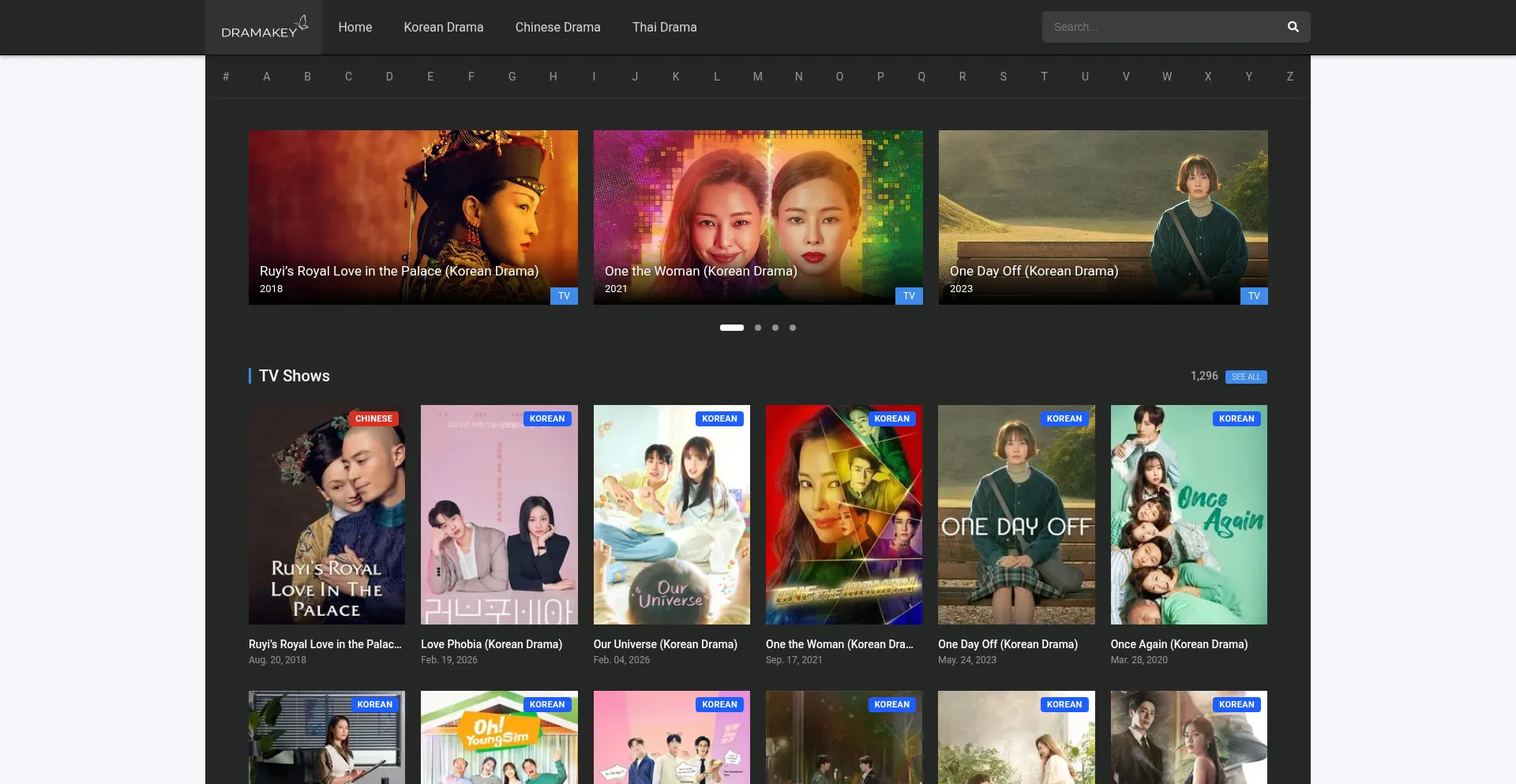Screen dimensions: 1516x784
Task: Filter titles by letter L
Action: [x=717, y=77]
